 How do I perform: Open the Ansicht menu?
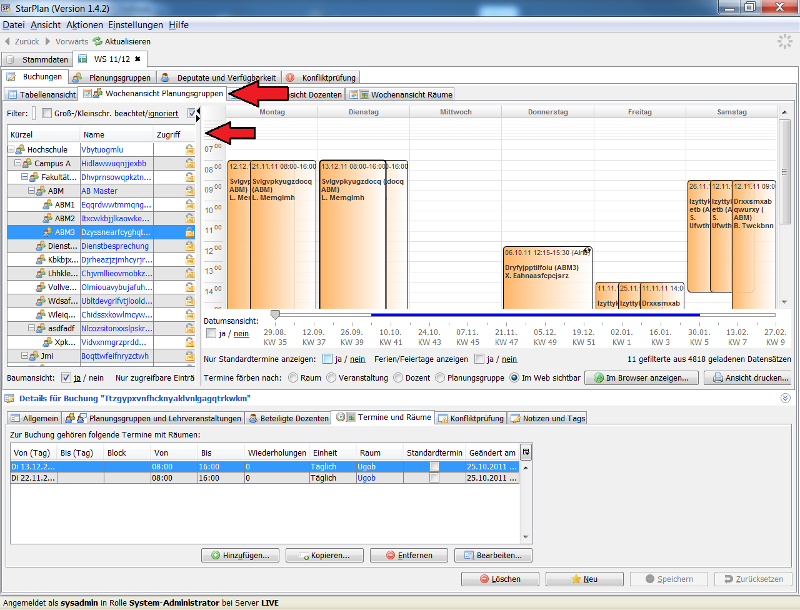pos(45,24)
